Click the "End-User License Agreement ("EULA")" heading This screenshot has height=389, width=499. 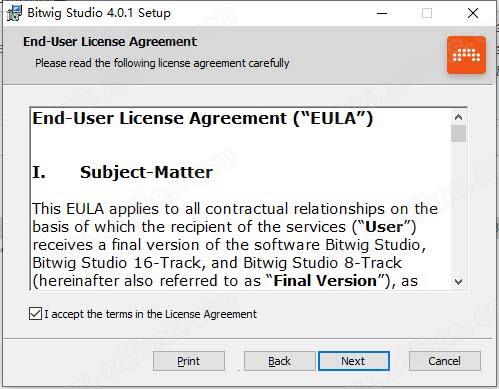202,119
